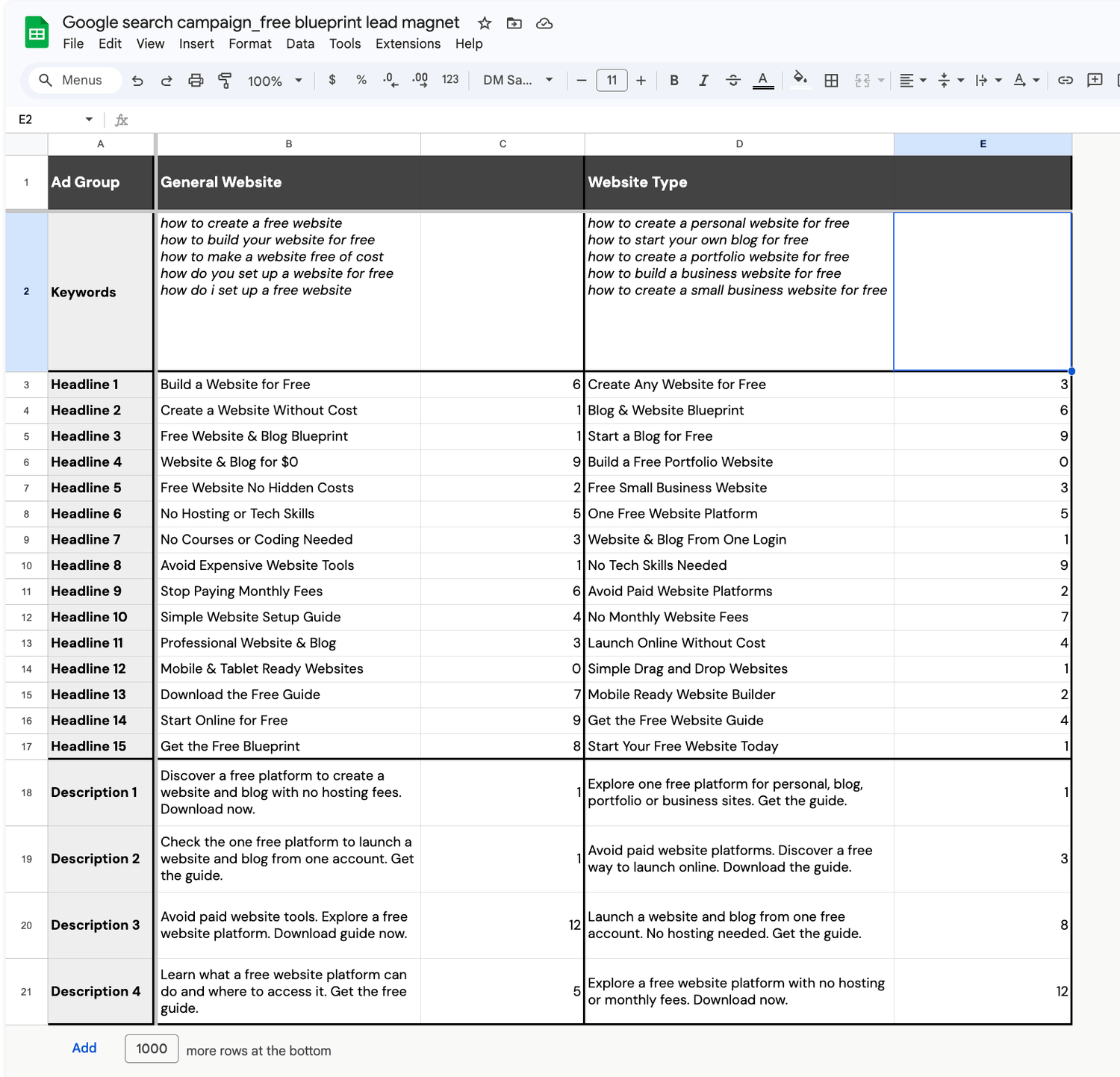
Task: Star this spreadsheet
Action: (x=485, y=23)
